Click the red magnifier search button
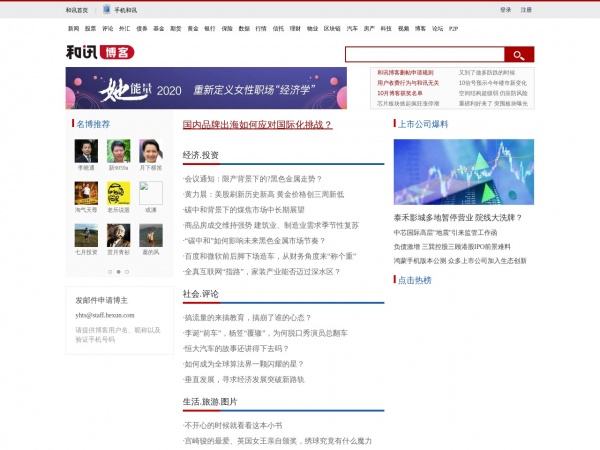The image size is (600, 450). (x=519, y=54)
